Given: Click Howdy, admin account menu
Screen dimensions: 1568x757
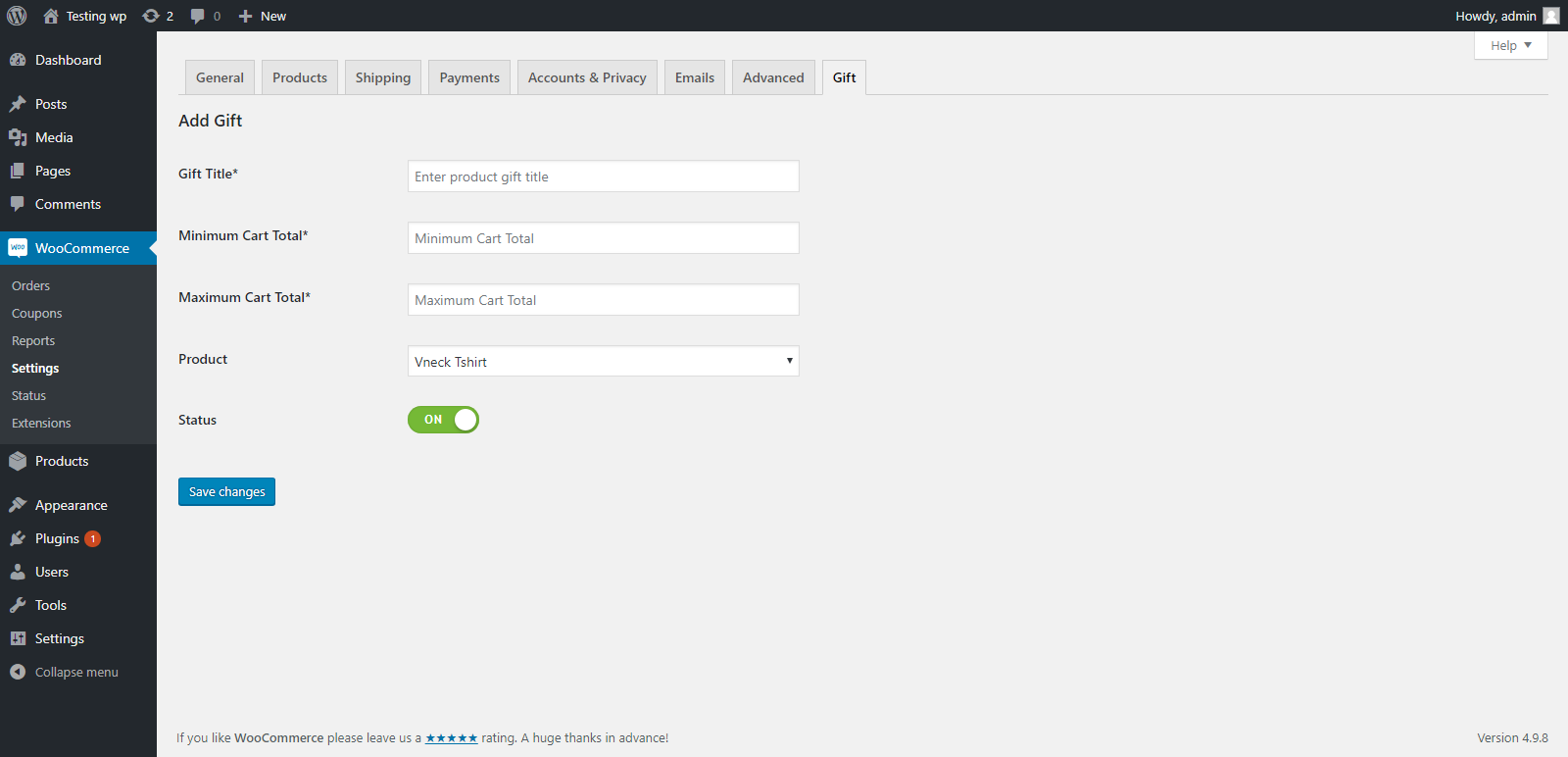Looking at the screenshot, I should (x=1507, y=16).
